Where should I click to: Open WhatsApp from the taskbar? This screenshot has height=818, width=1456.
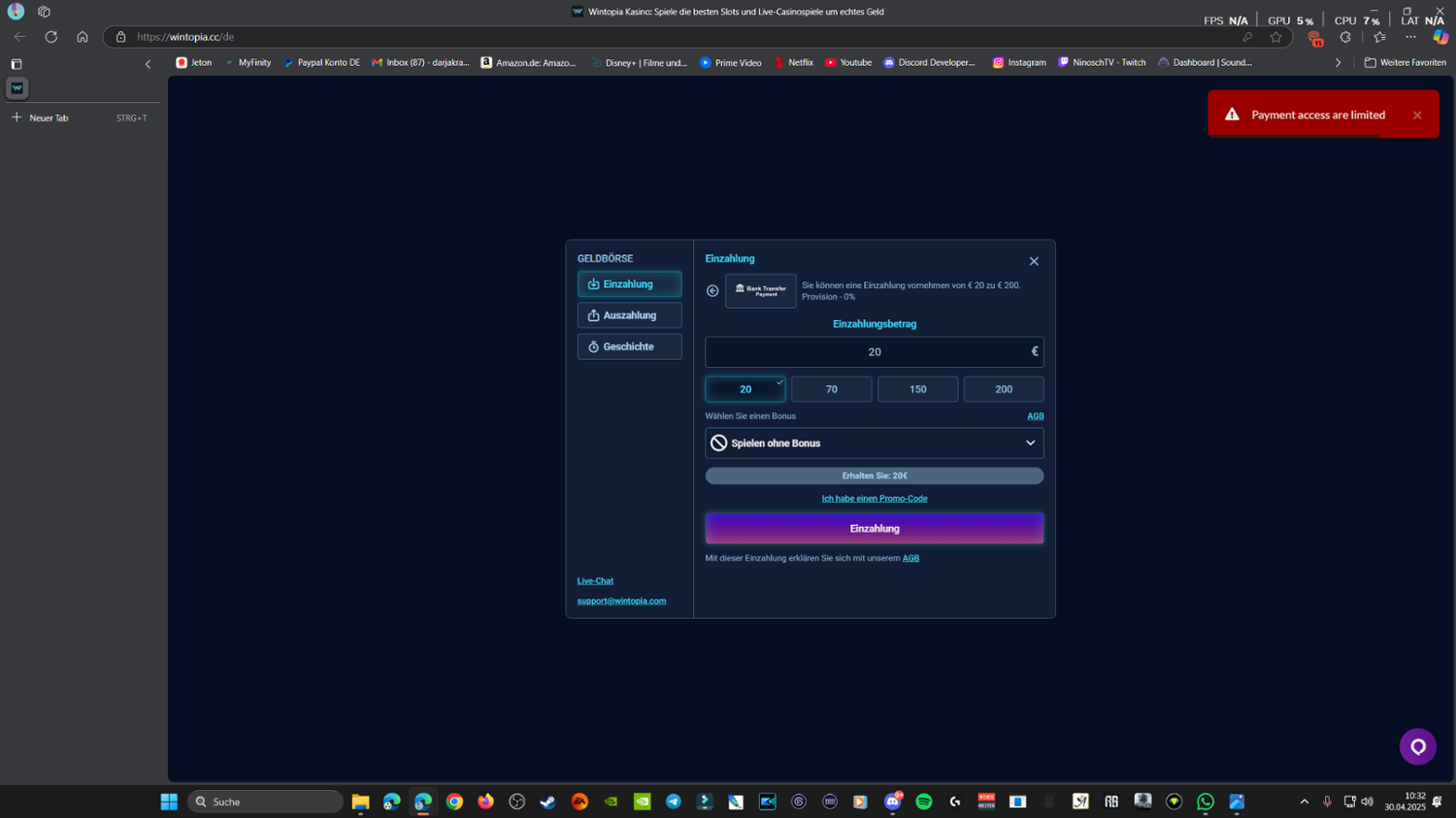click(x=1206, y=802)
